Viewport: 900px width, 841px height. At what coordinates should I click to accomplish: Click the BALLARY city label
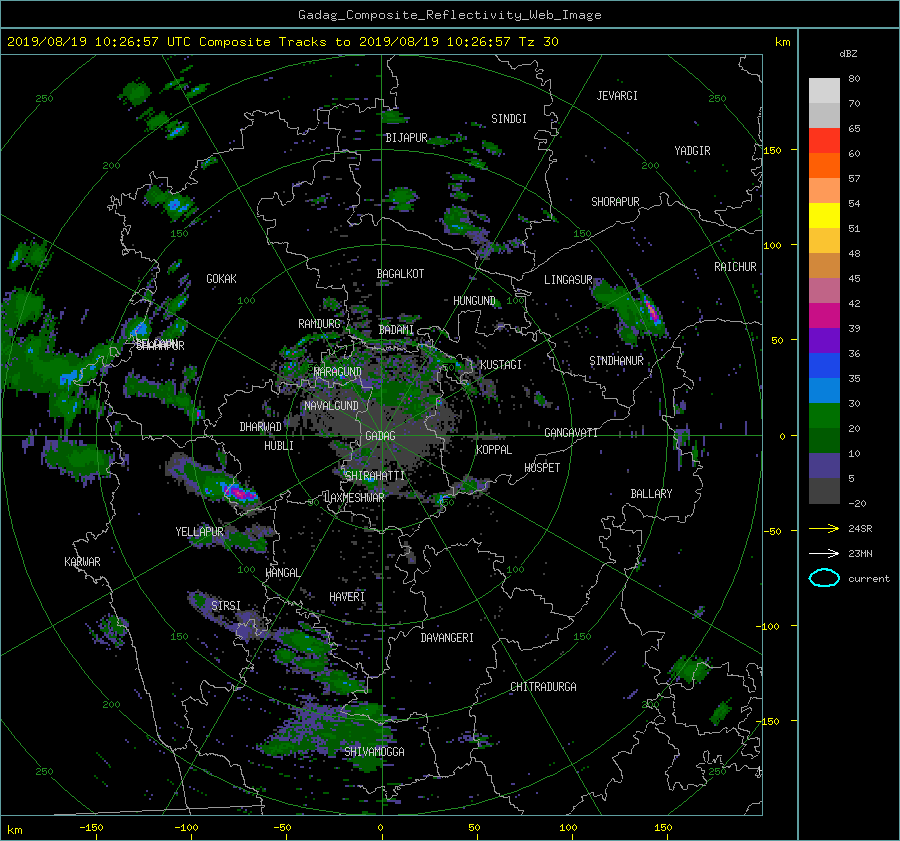pyautogui.click(x=651, y=494)
